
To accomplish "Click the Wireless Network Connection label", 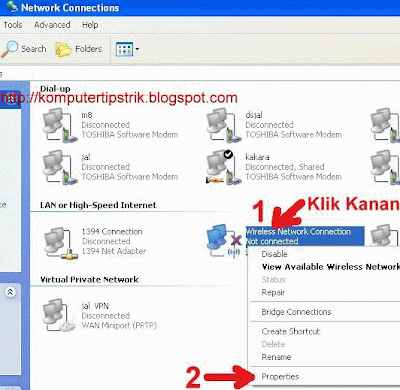I will [298, 231].
